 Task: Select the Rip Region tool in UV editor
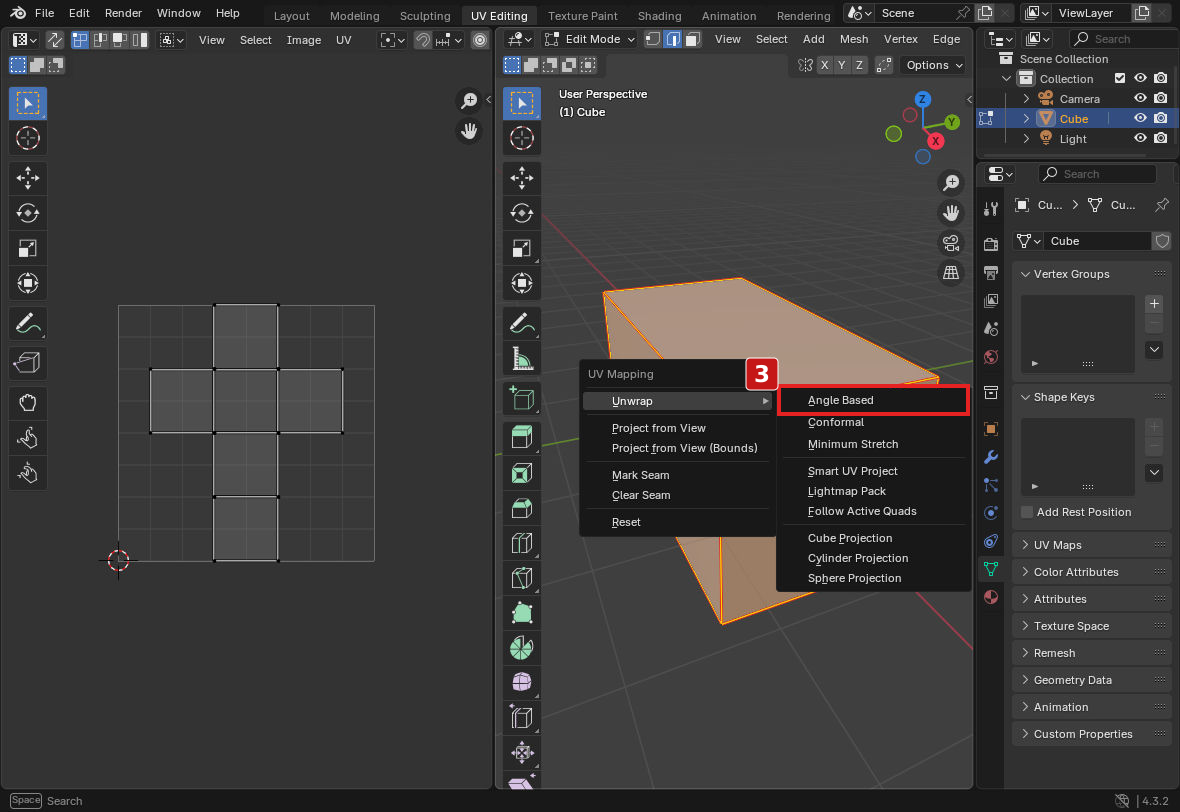[x=28, y=363]
